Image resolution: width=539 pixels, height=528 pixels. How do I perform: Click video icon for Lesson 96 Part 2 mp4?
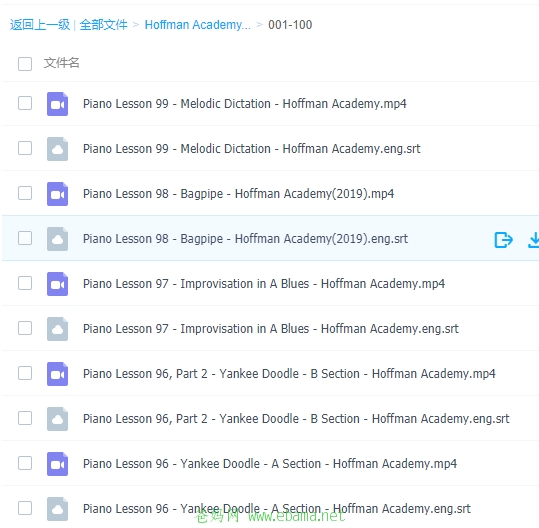pyautogui.click(x=57, y=374)
